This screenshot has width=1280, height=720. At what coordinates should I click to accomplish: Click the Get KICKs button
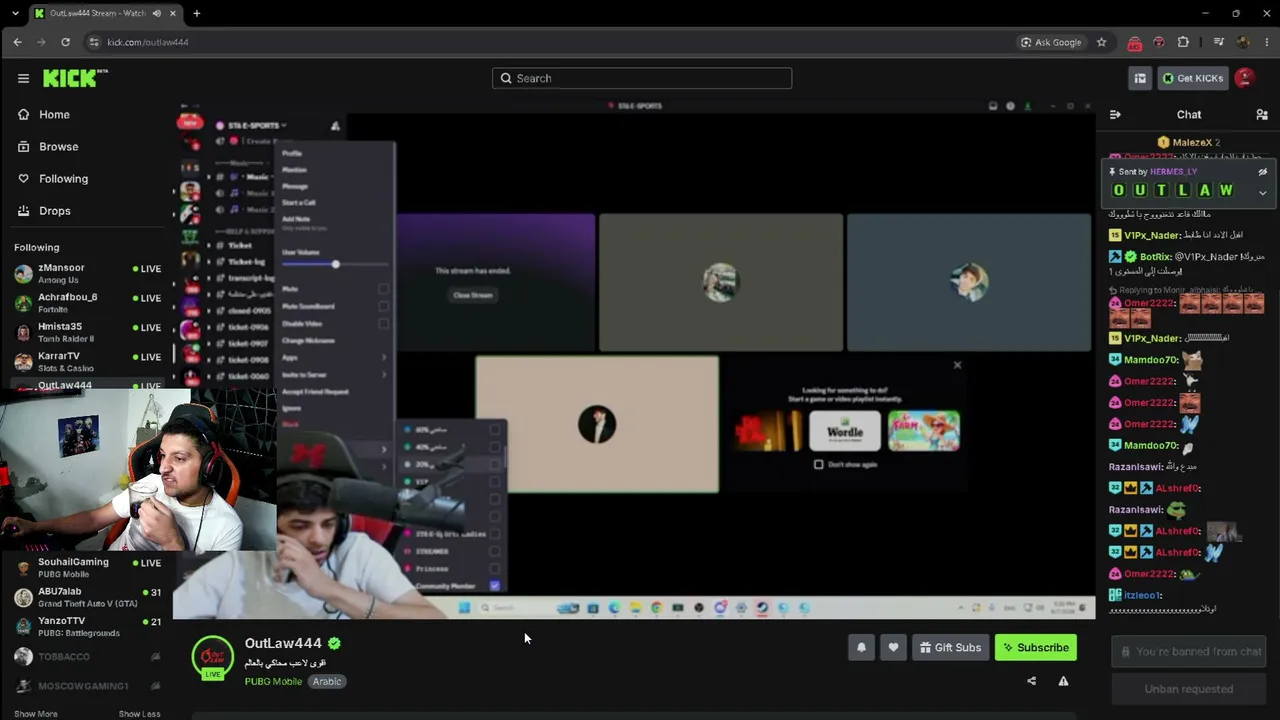[x=1192, y=78]
